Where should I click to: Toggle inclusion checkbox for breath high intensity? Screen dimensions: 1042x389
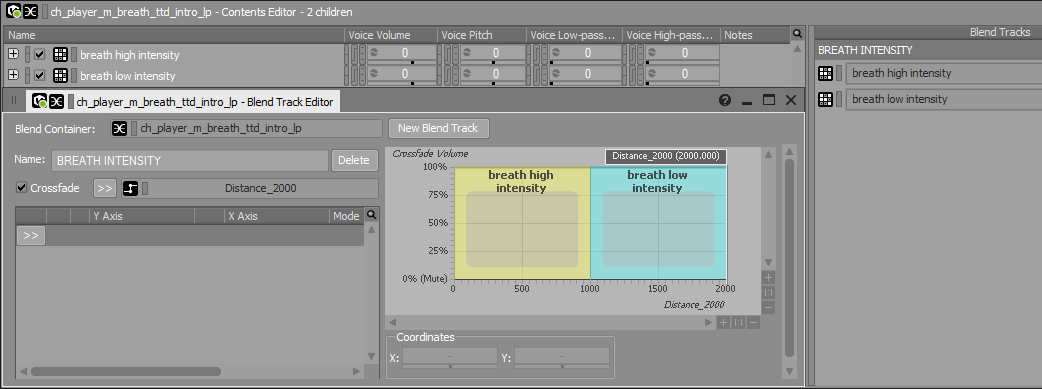40,55
